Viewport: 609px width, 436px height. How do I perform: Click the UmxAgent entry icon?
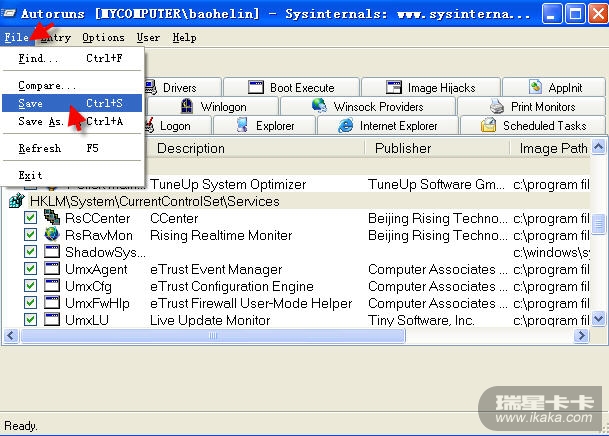52,269
